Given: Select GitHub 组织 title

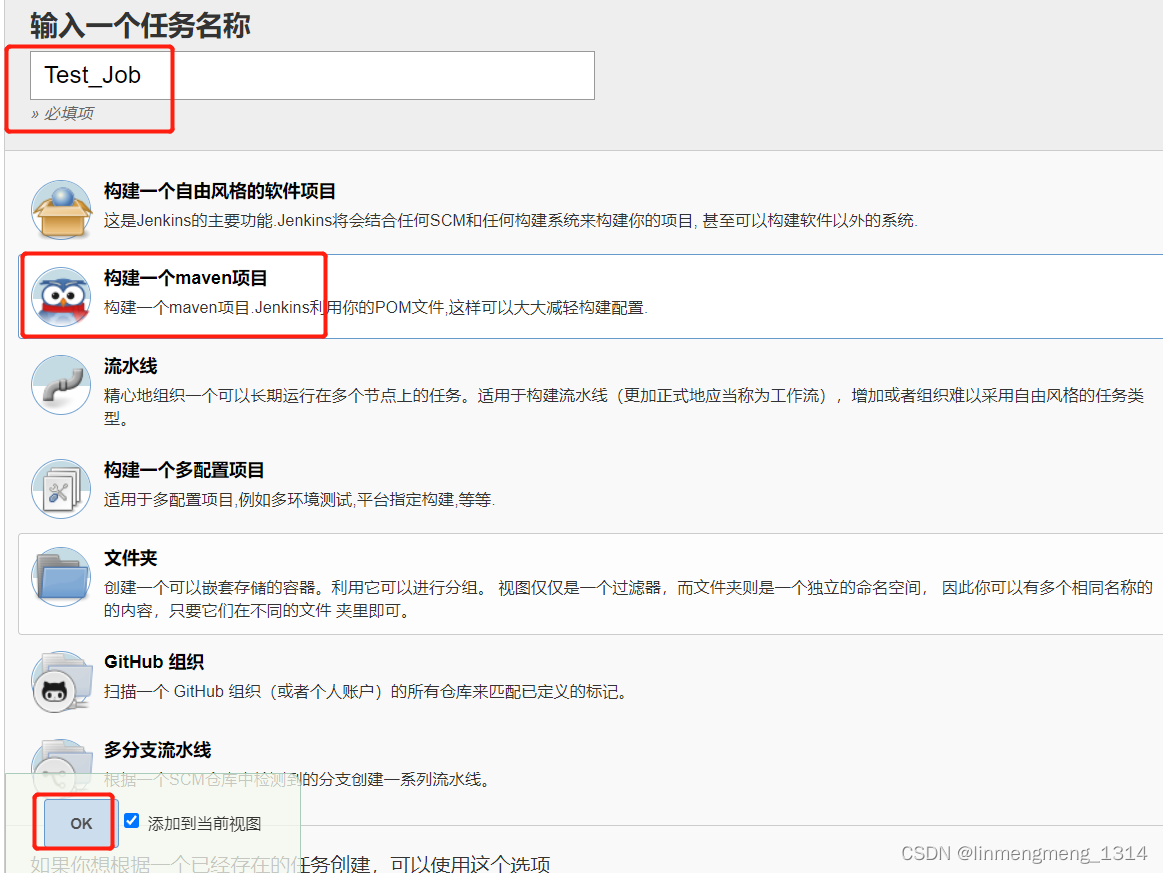Looking at the screenshot, I should coord(154,662).
